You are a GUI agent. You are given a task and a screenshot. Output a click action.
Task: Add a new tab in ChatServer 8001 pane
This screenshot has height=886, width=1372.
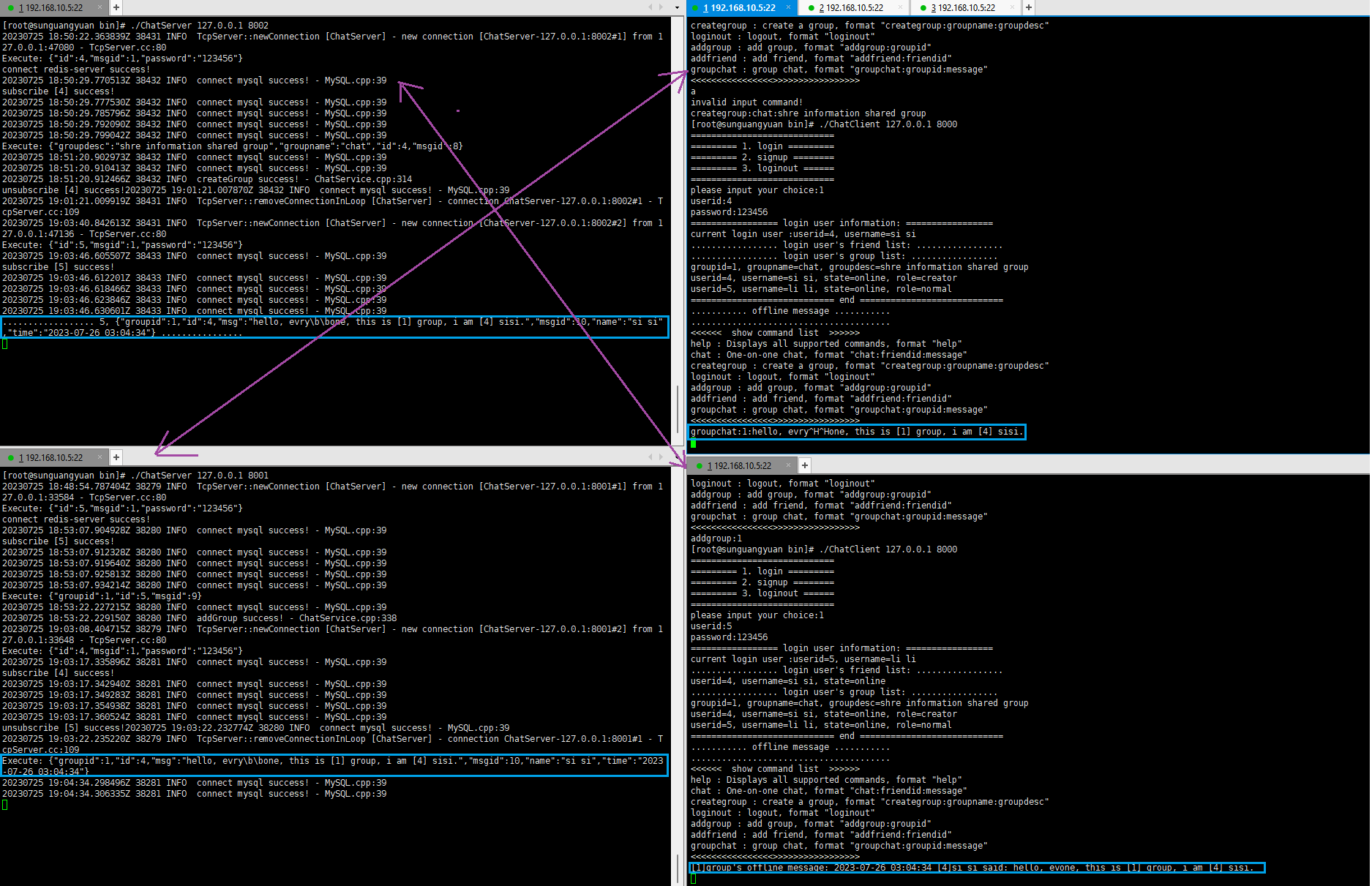pyautogui.click(x=116, y=457)
